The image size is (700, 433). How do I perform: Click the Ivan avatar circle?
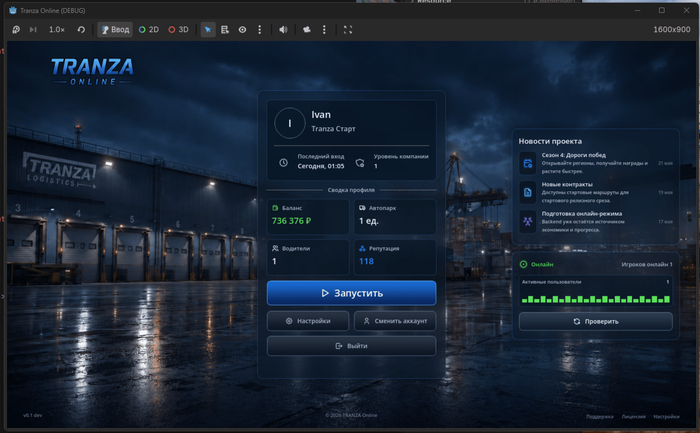290,123
